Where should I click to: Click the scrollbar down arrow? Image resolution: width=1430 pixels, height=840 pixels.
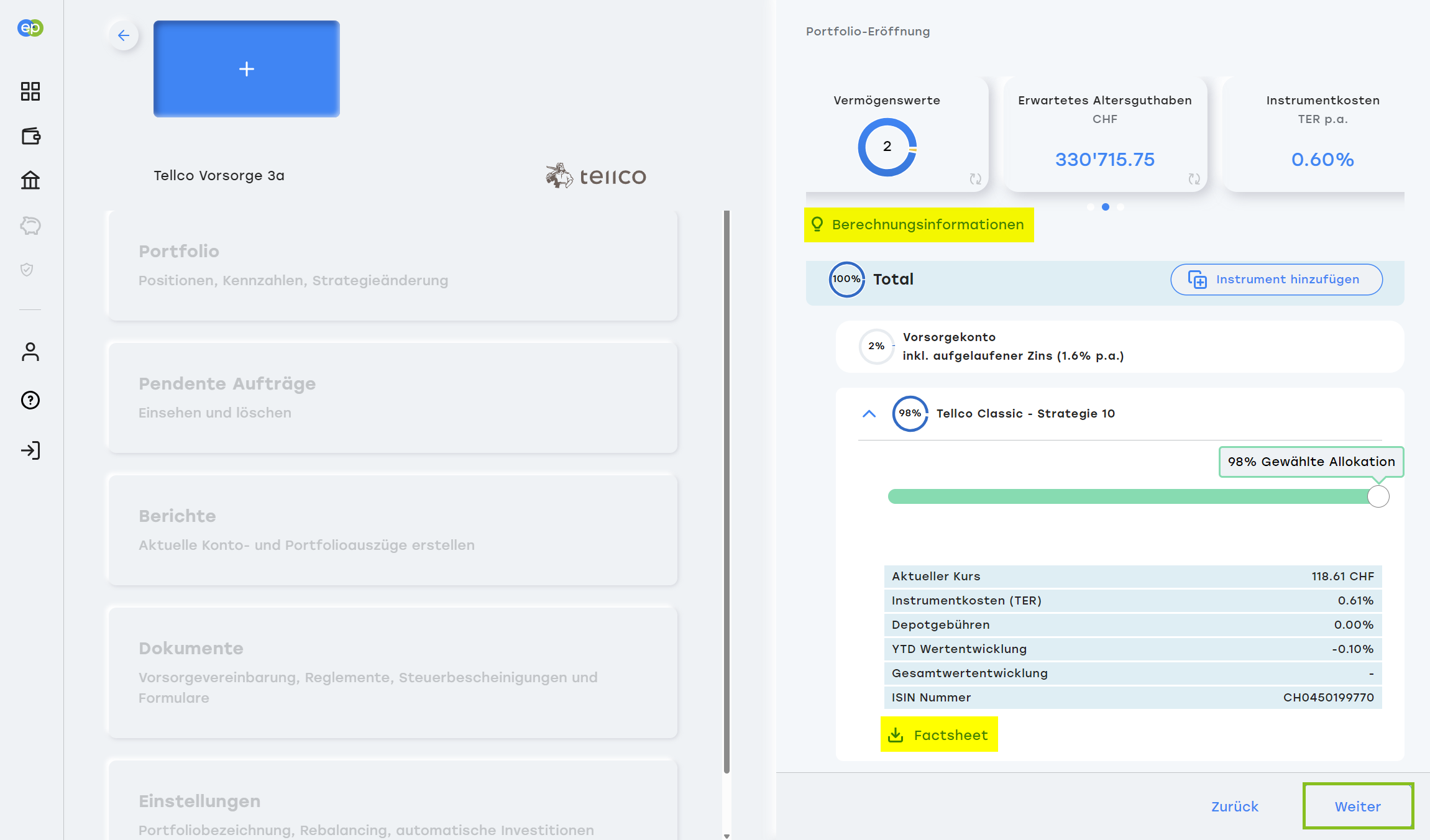tap(726, 836)
